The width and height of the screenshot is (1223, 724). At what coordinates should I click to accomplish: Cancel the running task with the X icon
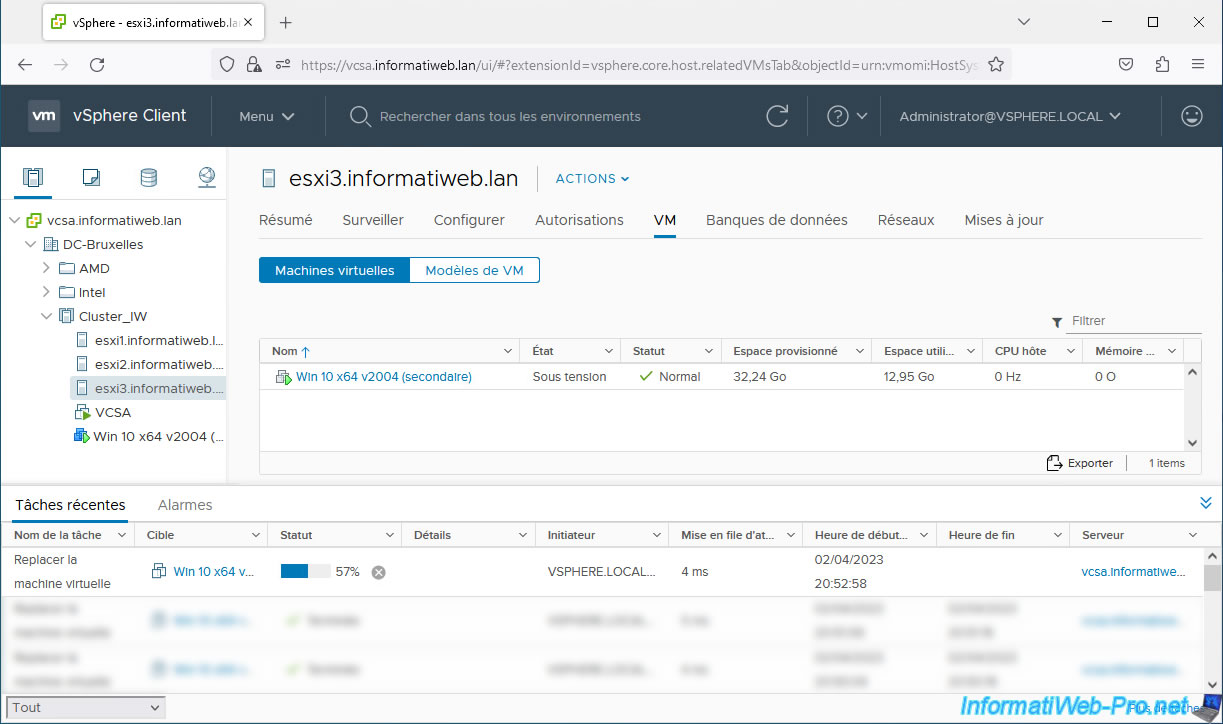click(x=378, y=572)
